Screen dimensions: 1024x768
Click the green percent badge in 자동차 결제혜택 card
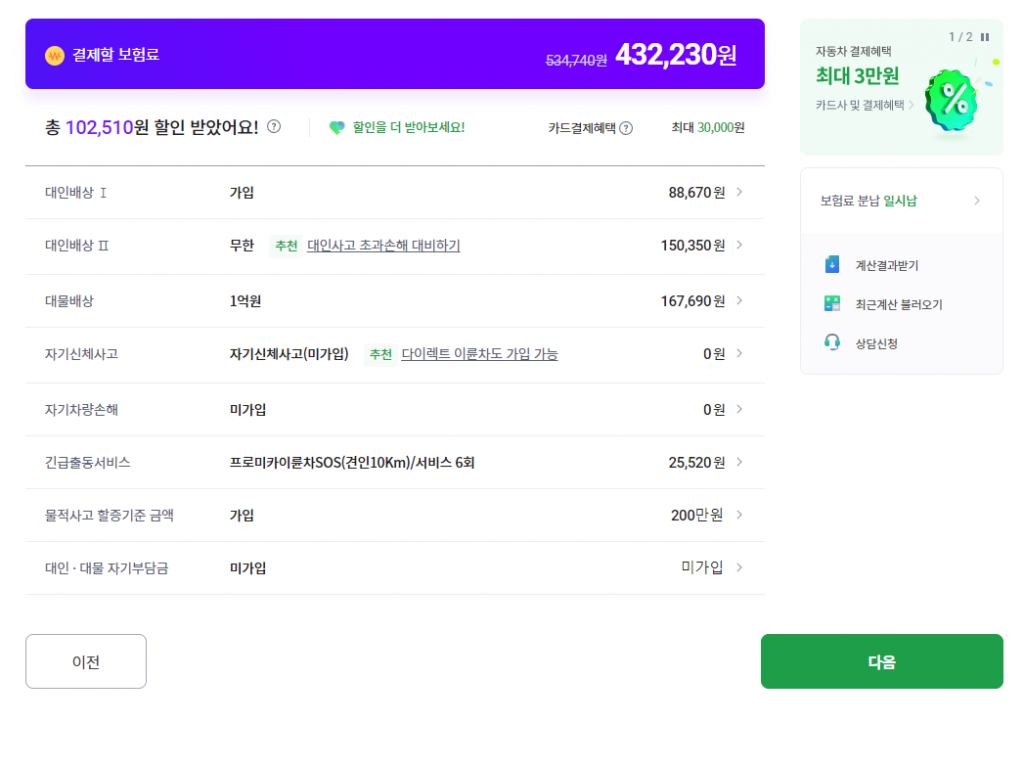(950, 100)
